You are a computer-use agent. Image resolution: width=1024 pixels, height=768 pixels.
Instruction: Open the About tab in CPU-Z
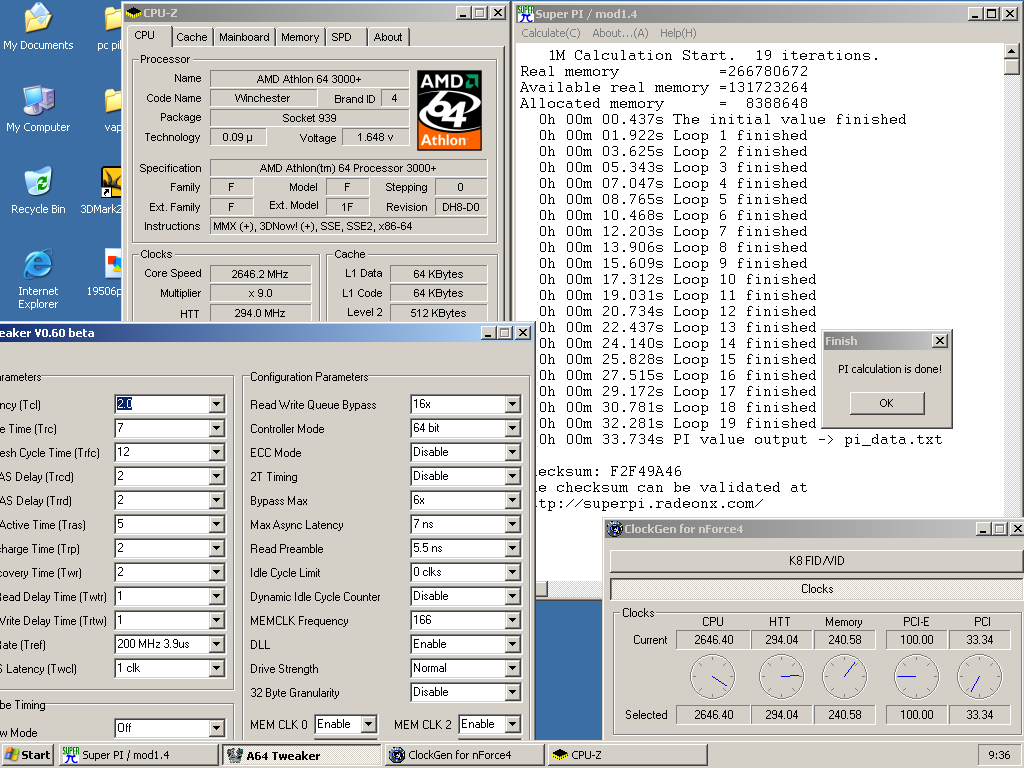coord(387,37)
